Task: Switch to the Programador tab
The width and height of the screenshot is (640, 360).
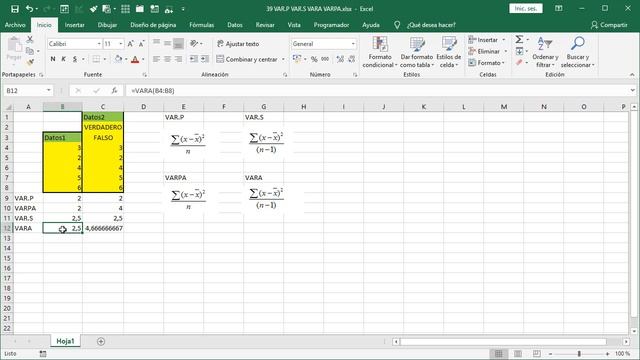Action: [331, 25]
